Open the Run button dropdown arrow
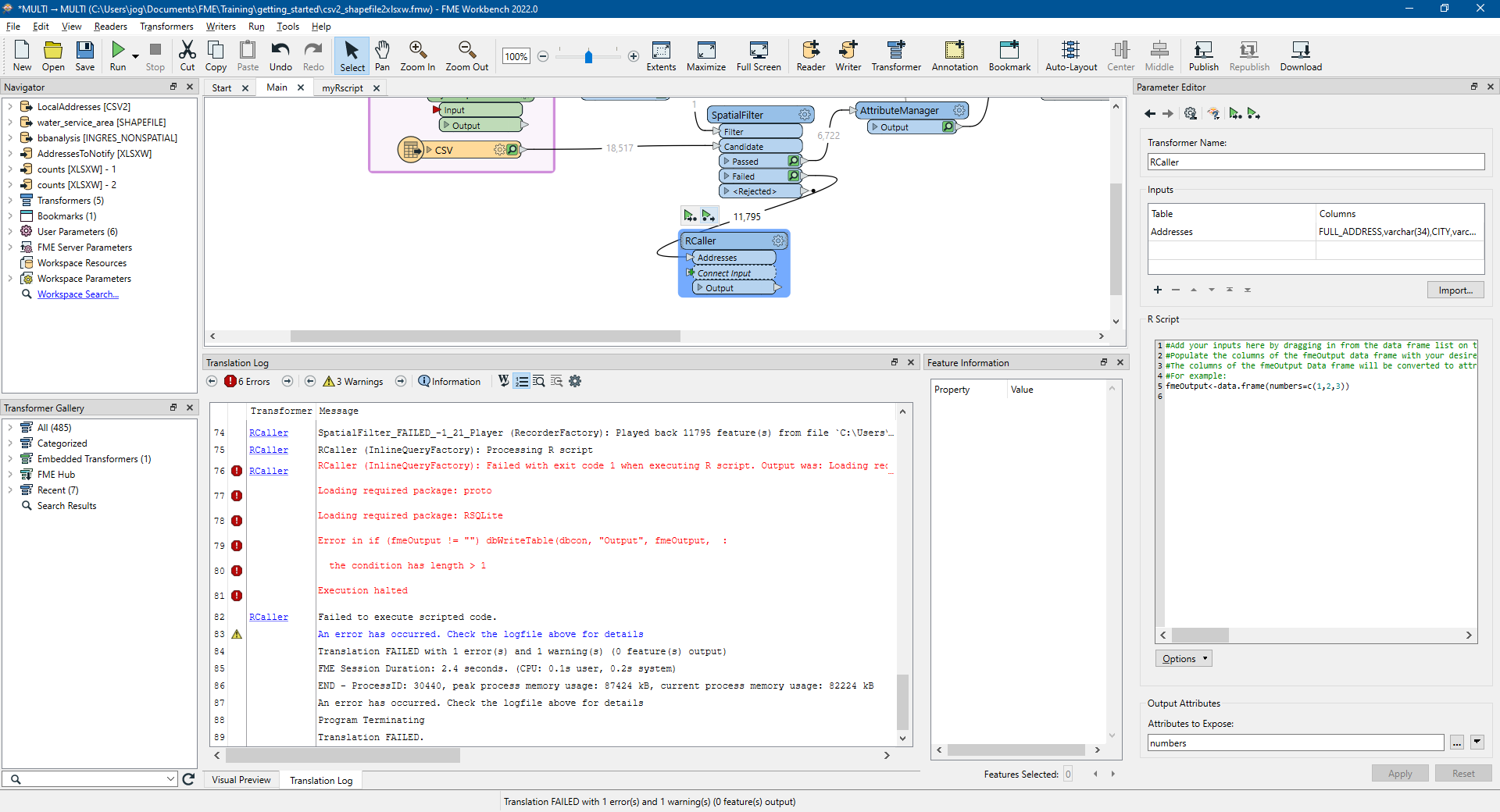Screen dimensions: 1500x812 tap(135, 56)
